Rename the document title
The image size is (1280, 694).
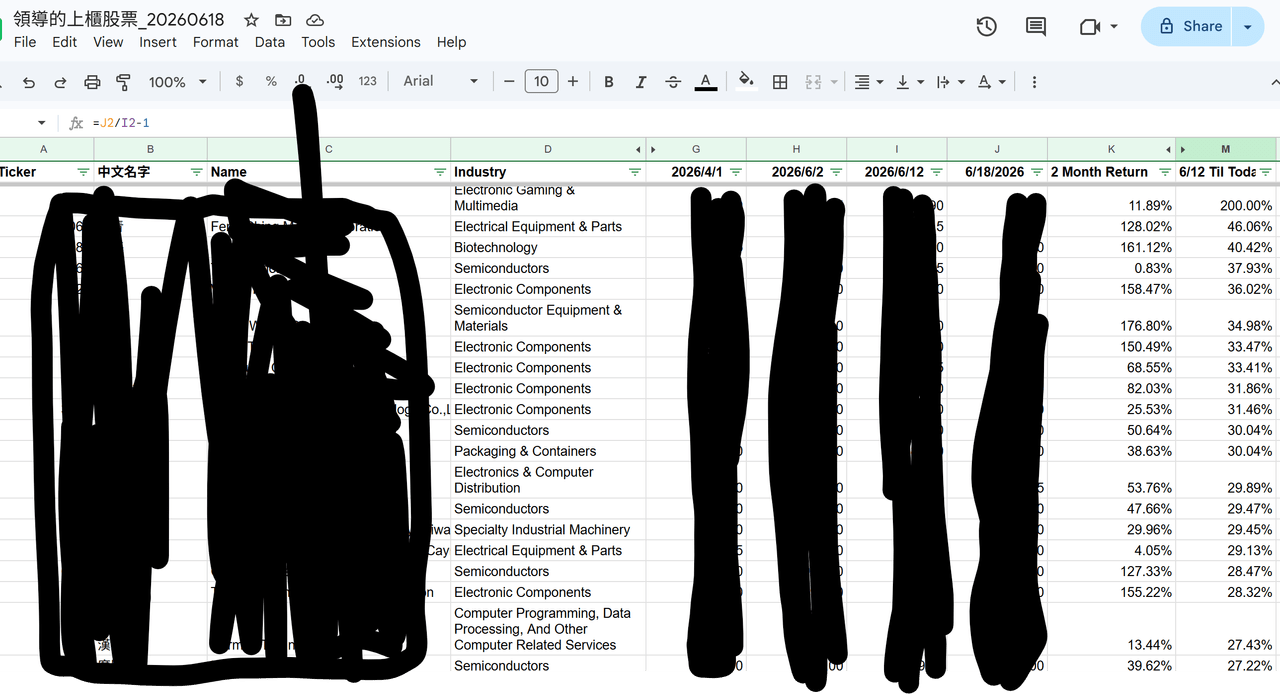pyautogui.click(x=119, y=20)
